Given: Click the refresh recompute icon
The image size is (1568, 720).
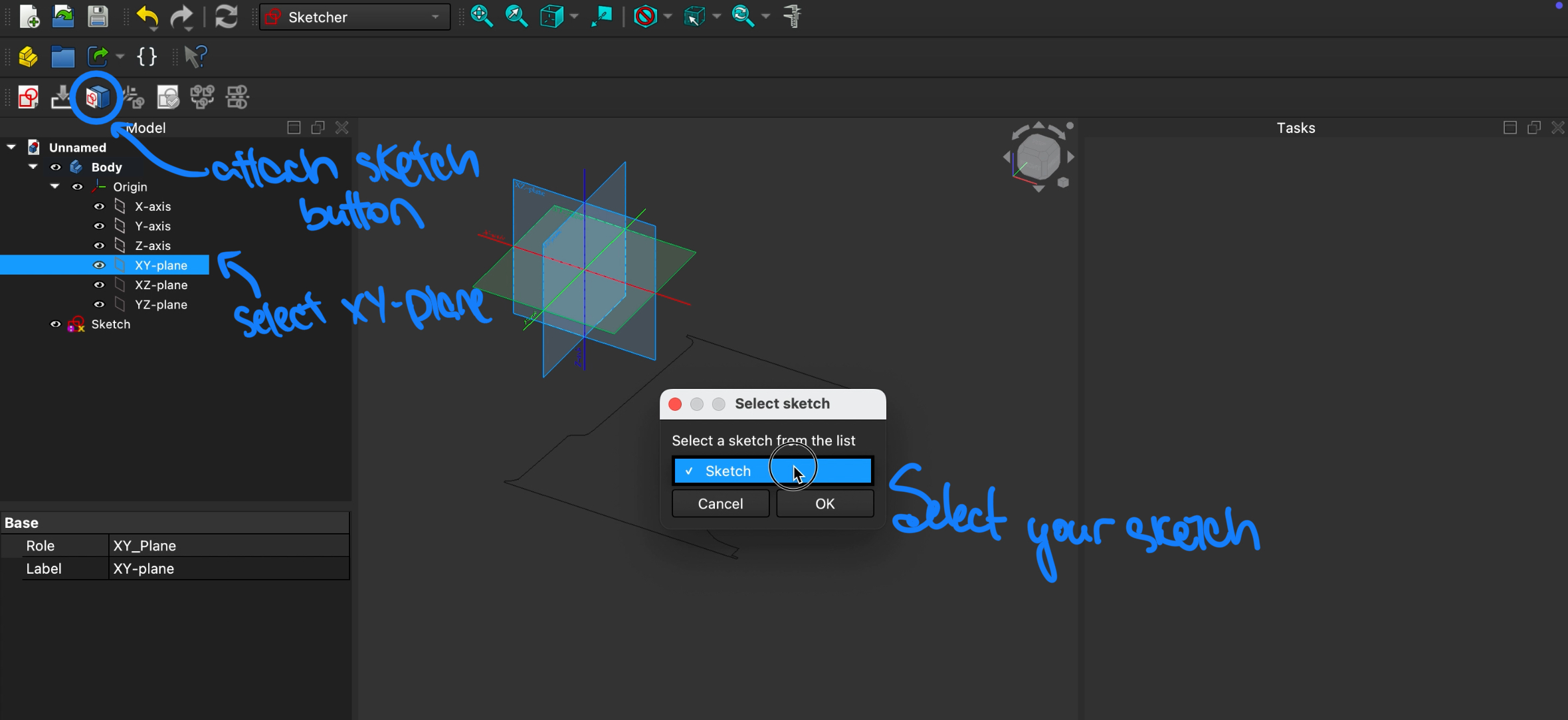Looking at the screenshot, I should (x=227, y=17).
